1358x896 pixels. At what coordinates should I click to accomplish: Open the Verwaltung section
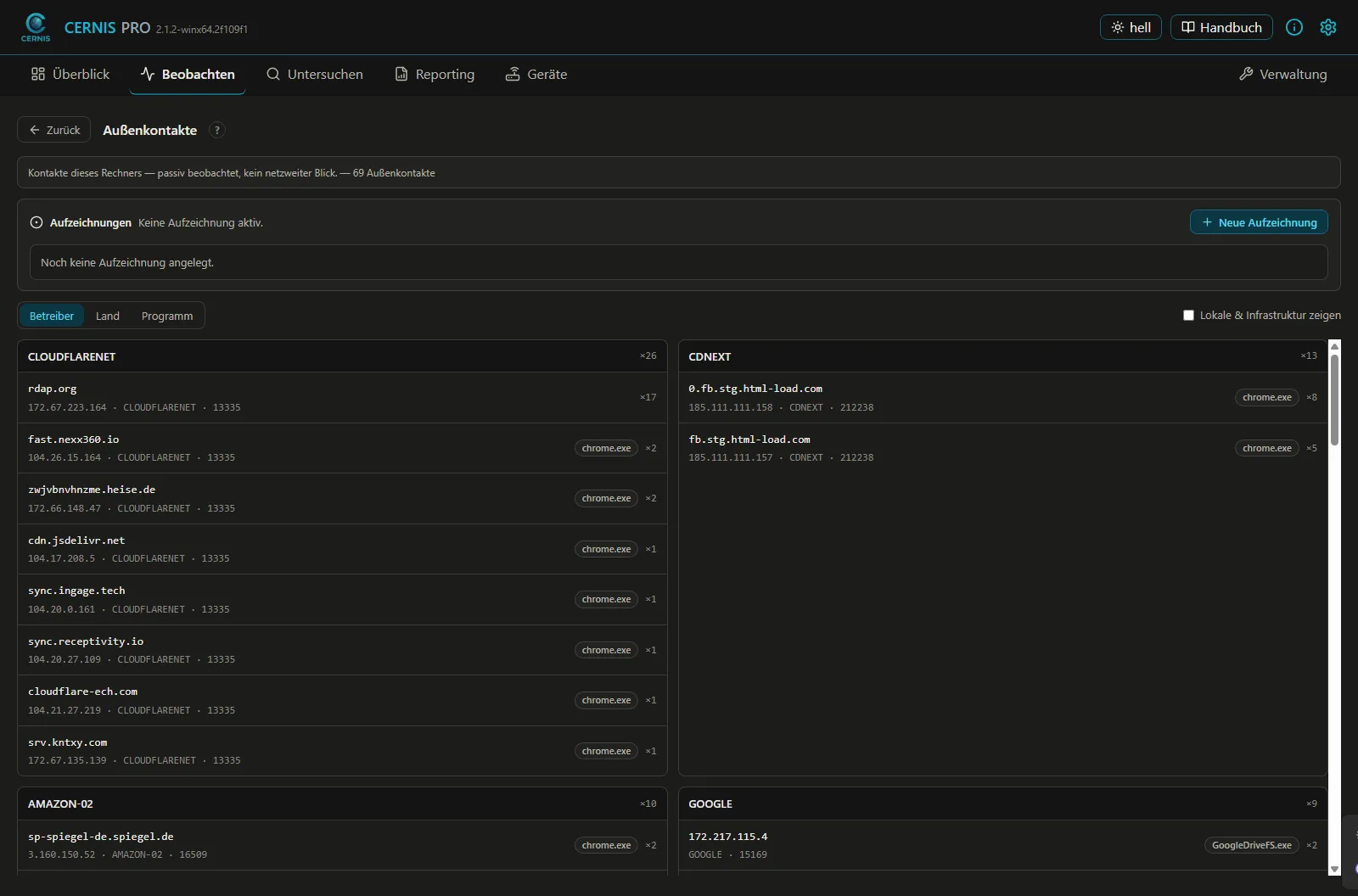[1282, 75]
